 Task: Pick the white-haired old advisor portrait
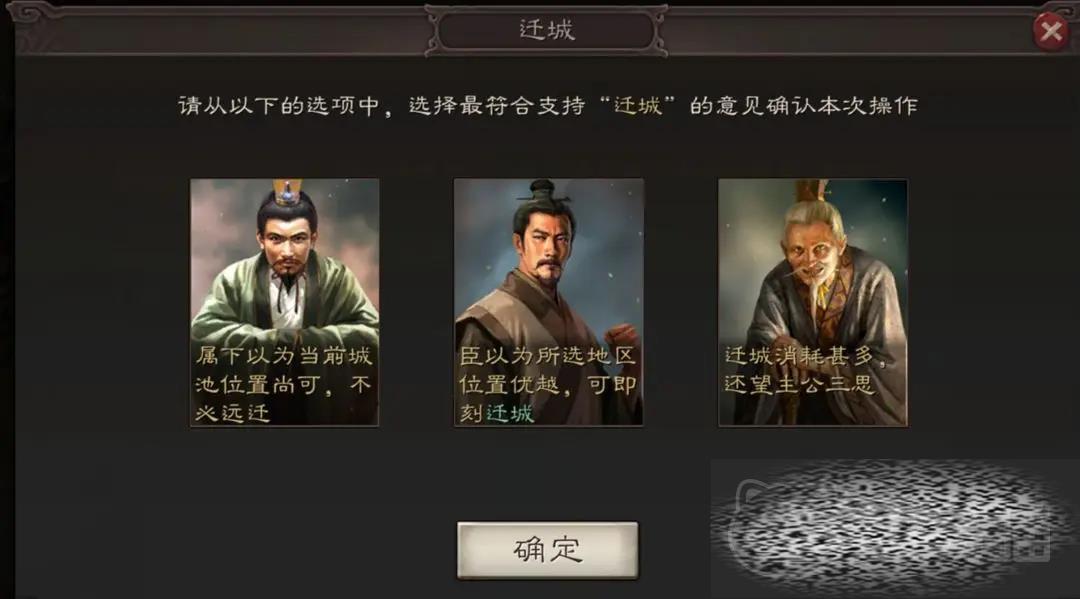tap(813, 302)
